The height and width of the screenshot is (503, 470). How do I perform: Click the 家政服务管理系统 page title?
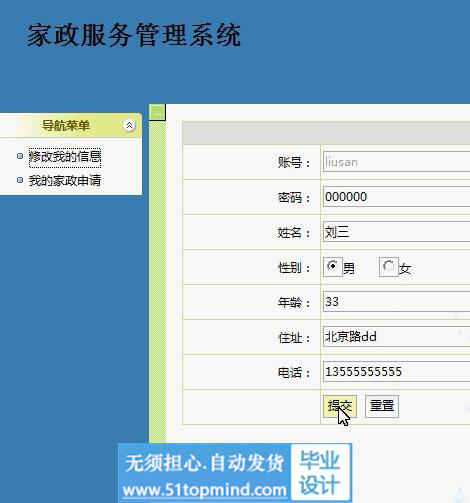coord(134,35)
